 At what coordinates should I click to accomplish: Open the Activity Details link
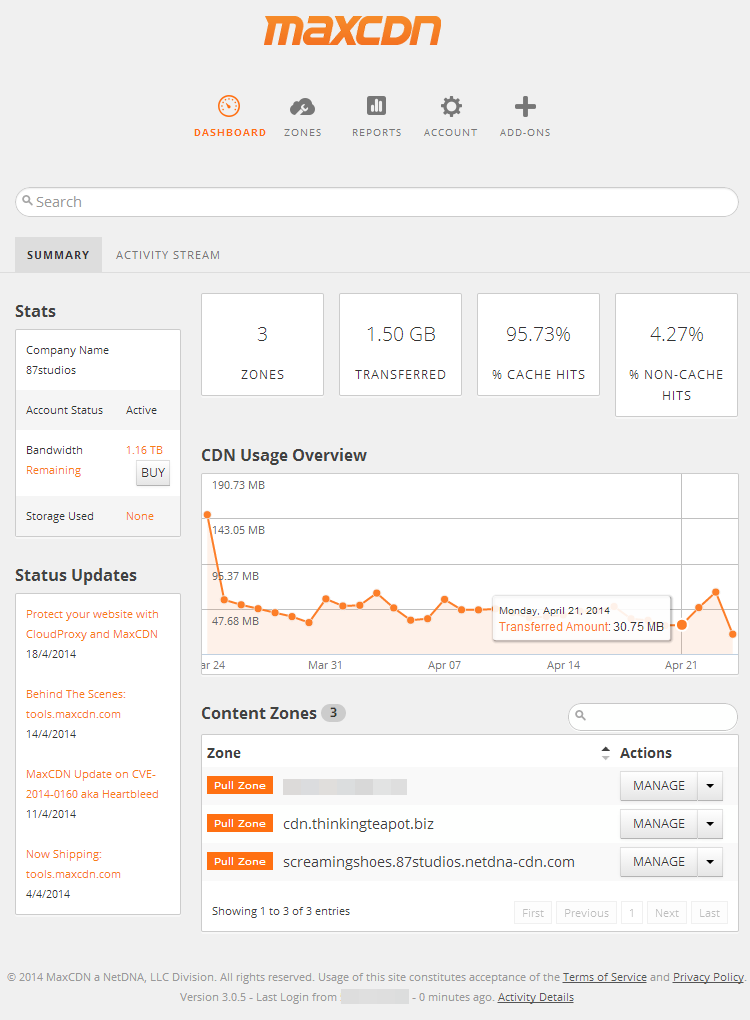pos(535,997)
